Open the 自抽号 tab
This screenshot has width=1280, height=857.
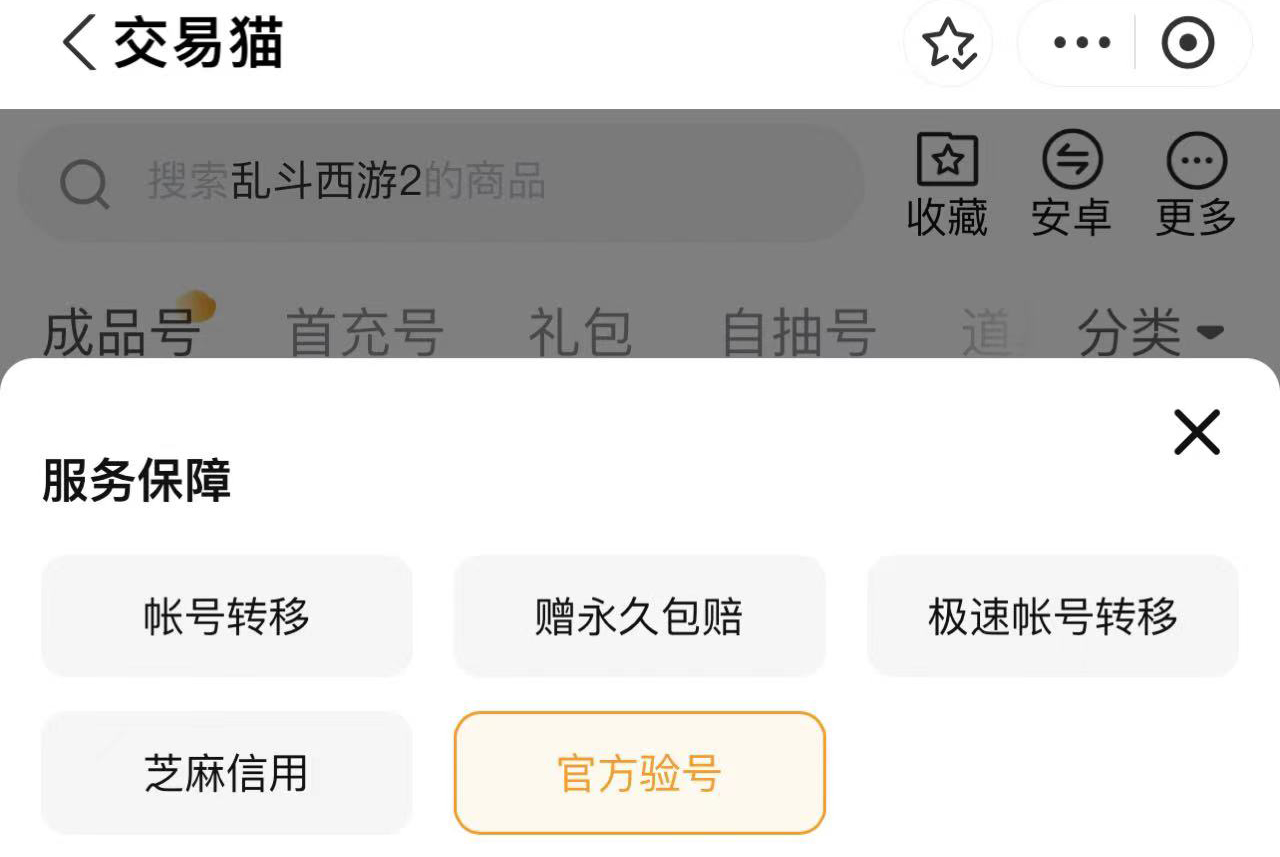click(x=798, y=332)
